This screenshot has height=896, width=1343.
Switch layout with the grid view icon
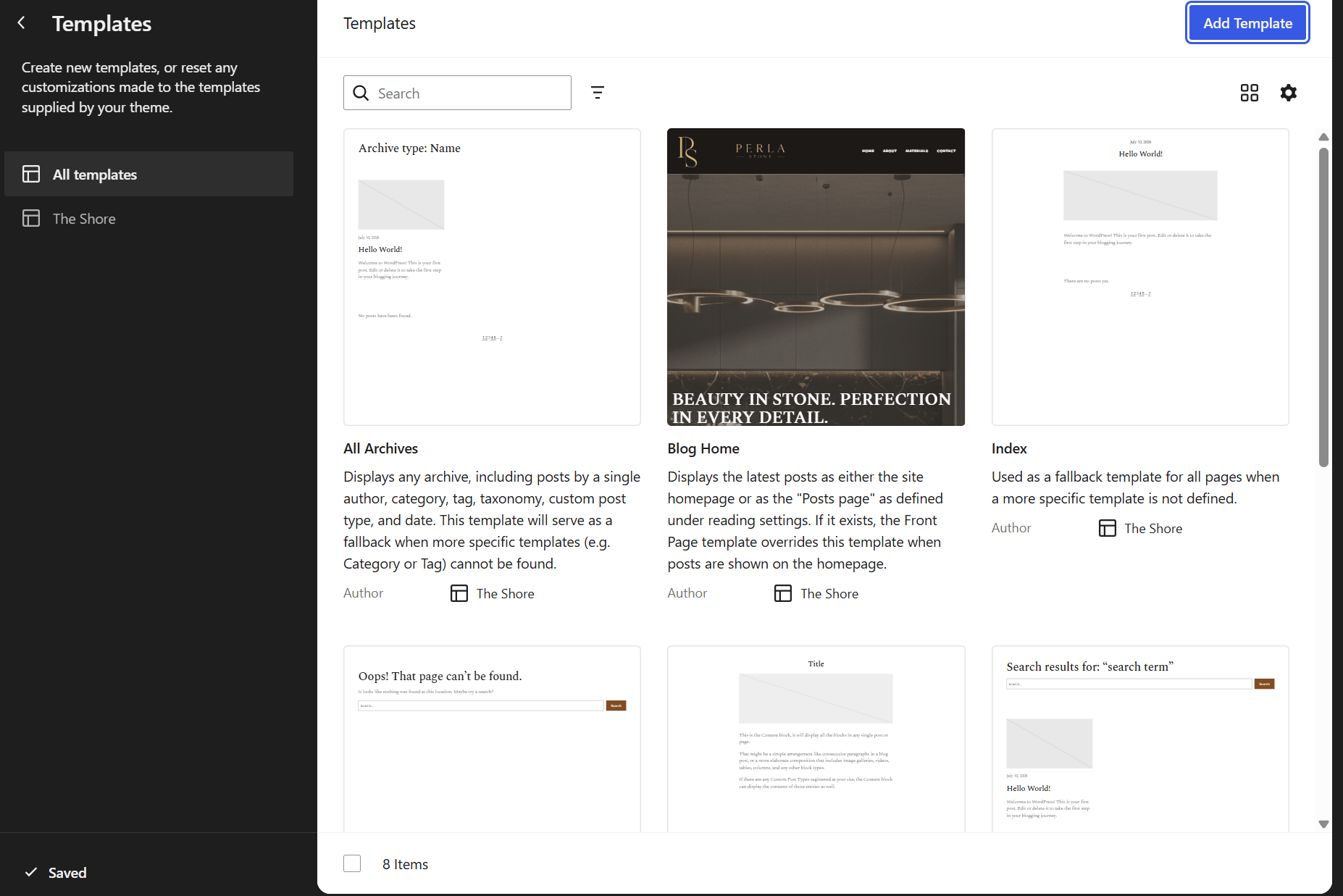(x=1250, y=93)
